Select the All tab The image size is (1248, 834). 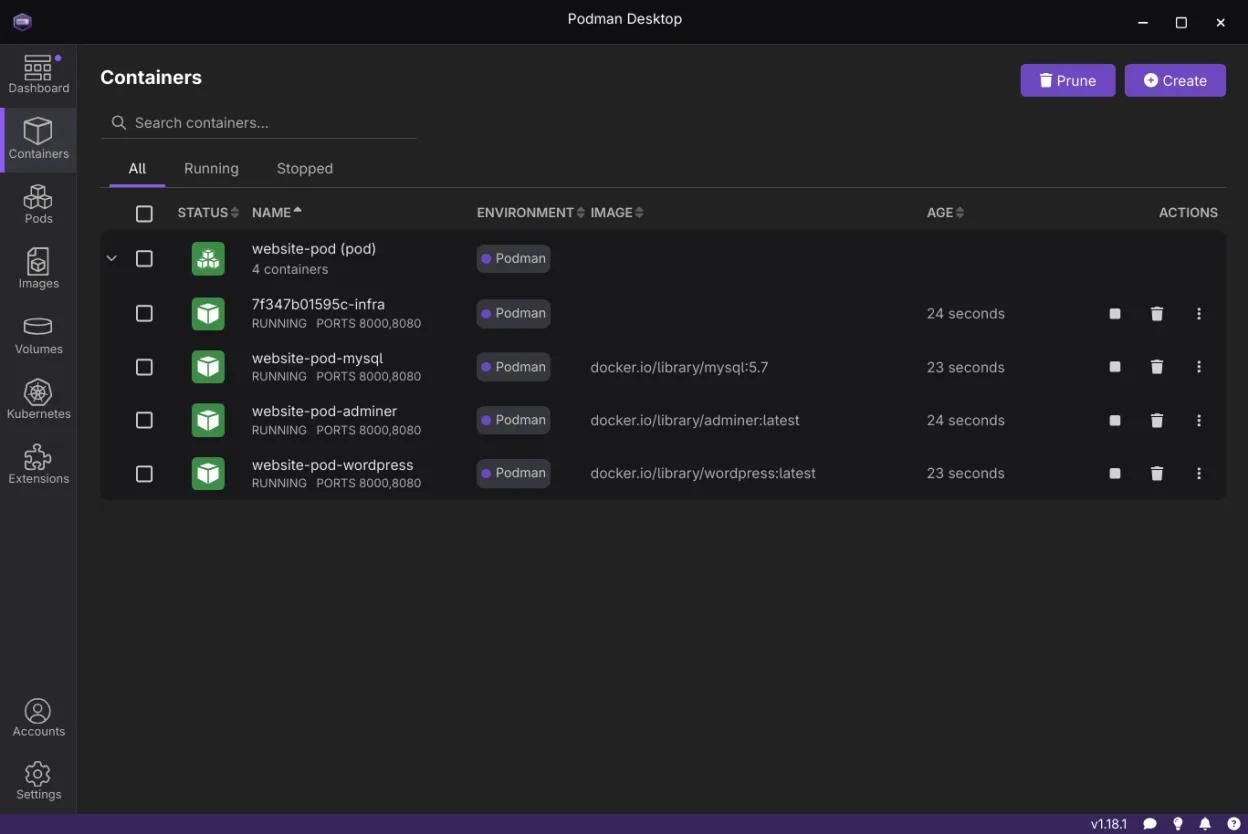137,169
